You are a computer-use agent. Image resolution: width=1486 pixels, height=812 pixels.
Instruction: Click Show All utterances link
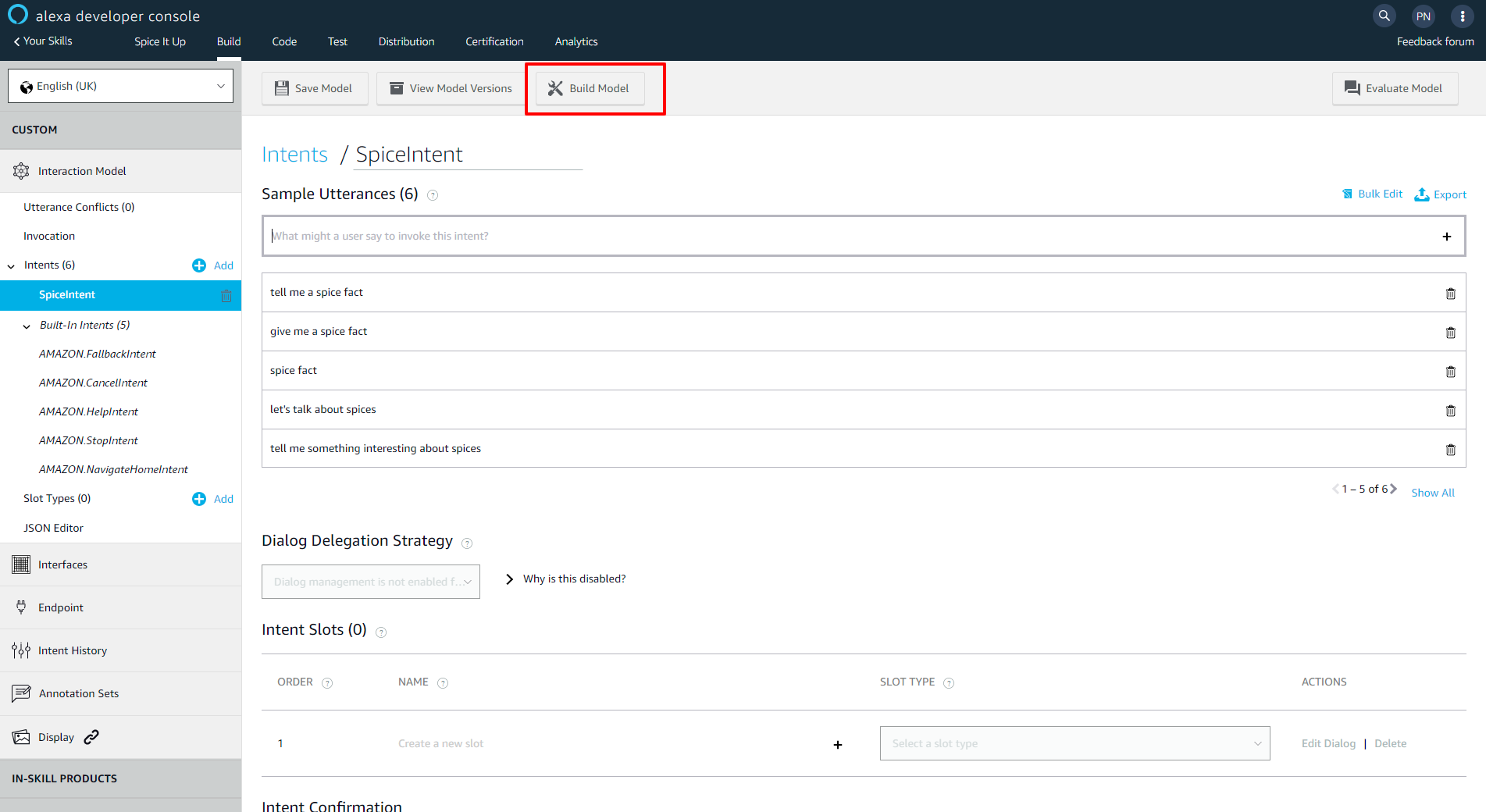click(1433, 493)
